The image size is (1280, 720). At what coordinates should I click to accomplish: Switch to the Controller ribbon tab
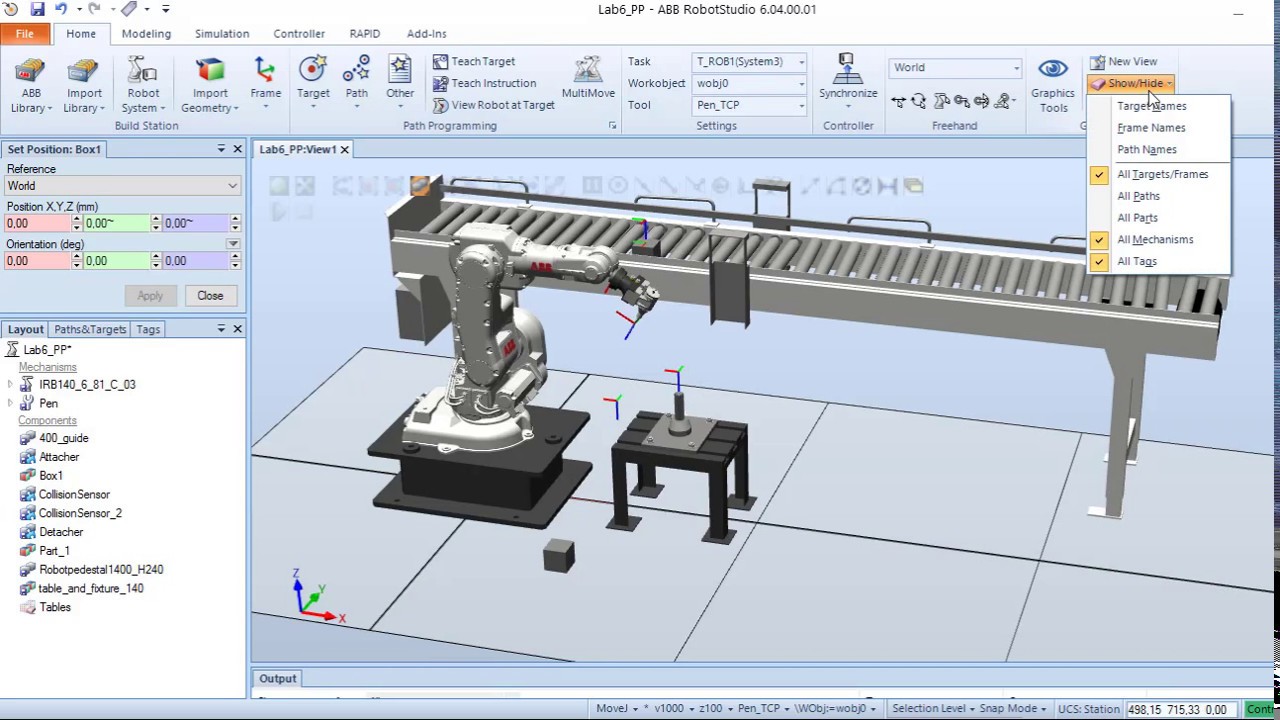pos(299,33)
